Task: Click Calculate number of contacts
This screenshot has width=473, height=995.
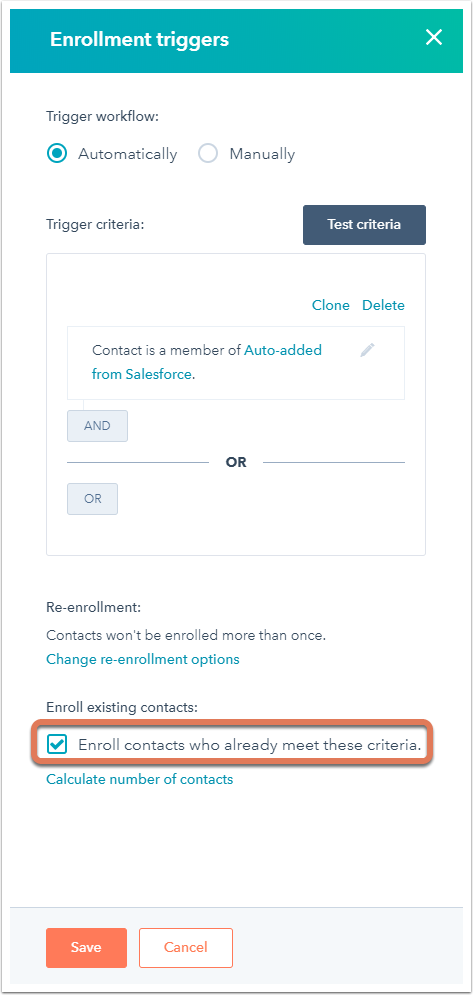Action: tap(140, 779)
